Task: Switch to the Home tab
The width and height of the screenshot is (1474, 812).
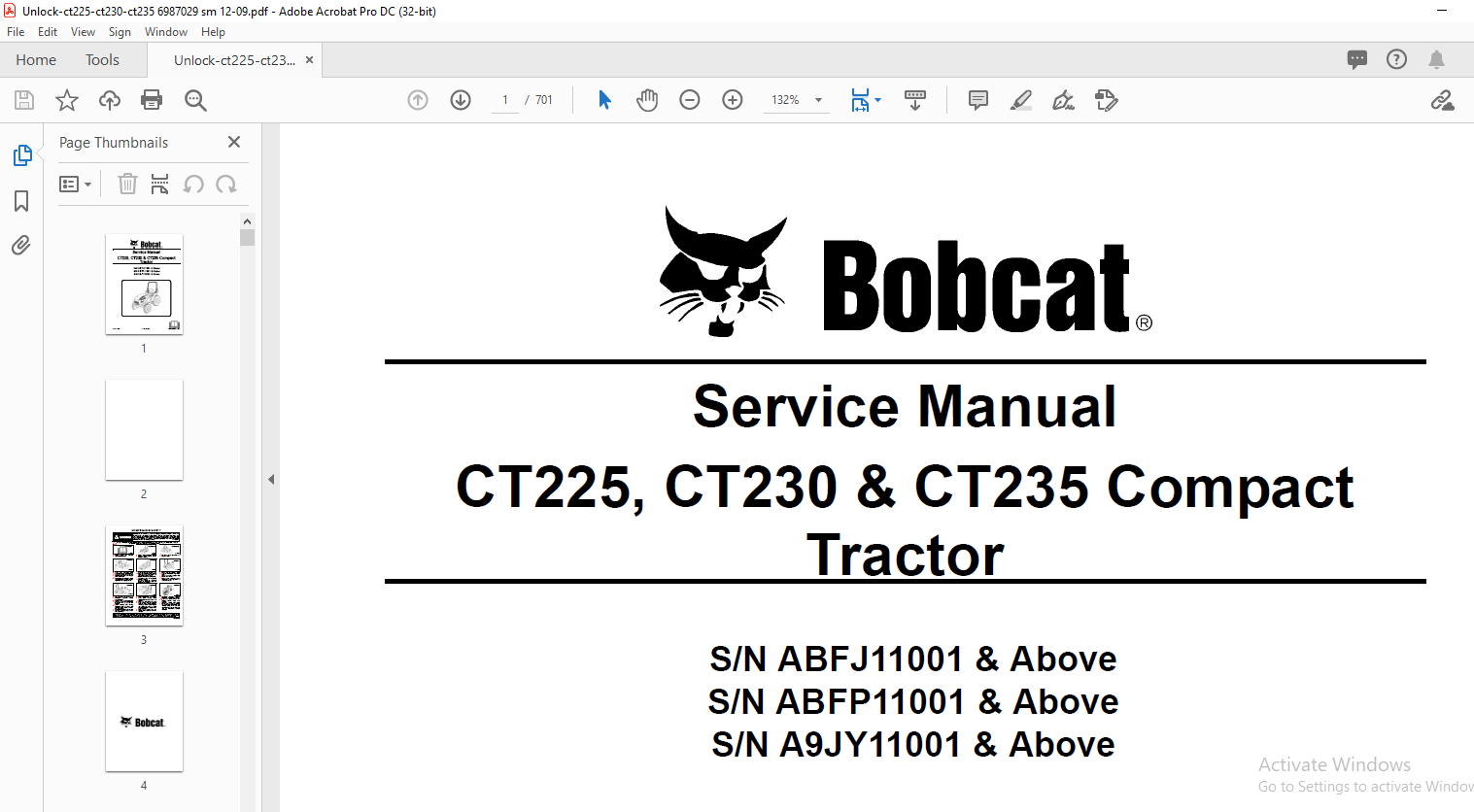Action: coord(36,60)
